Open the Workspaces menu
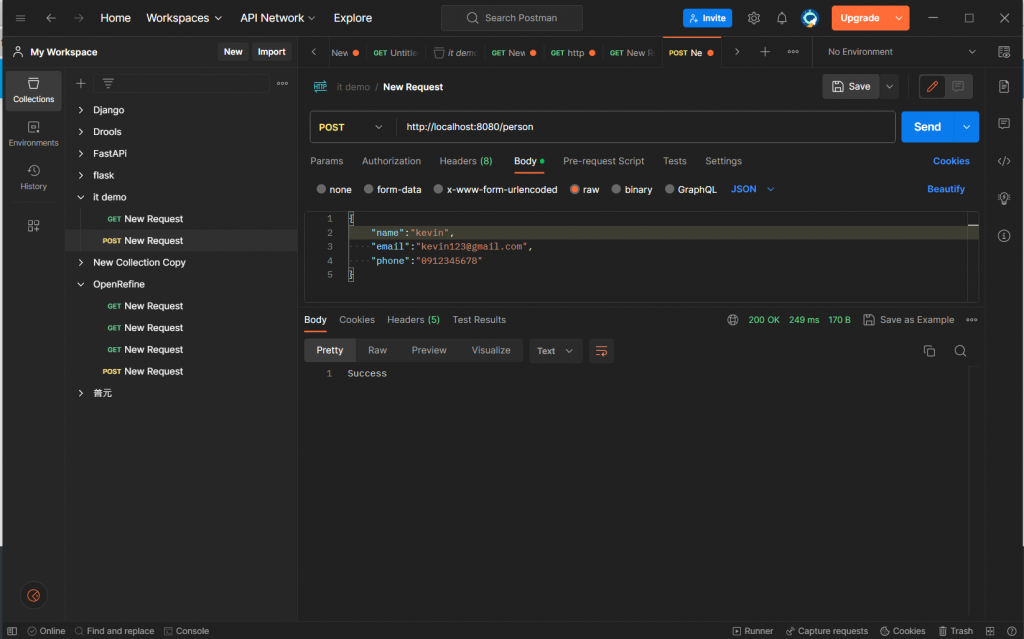The image size is (1024, 639). 184,18
